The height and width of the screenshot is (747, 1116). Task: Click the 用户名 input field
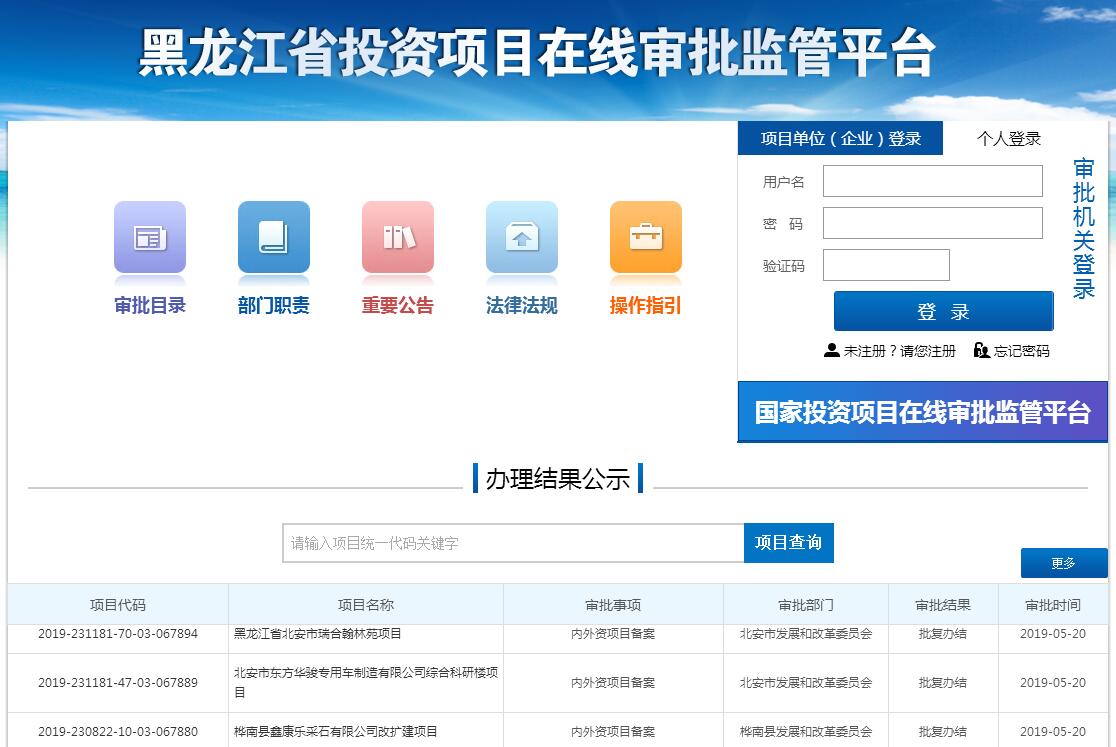(932, 181)
